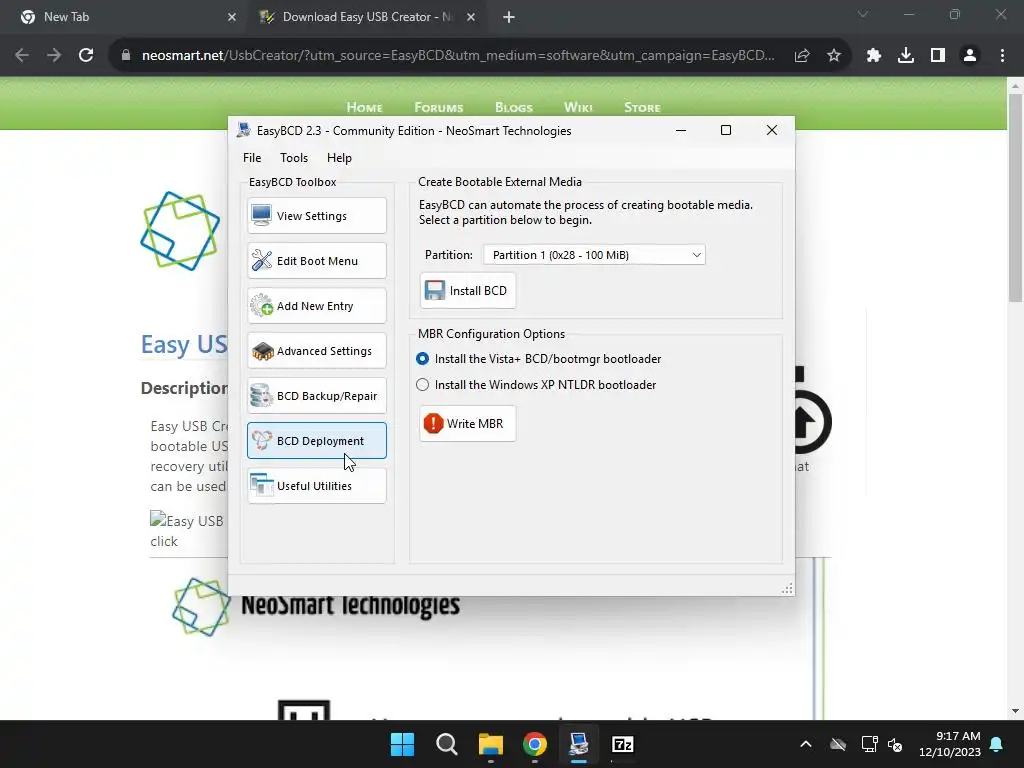Open the Useful Utilities section
This screenshot has width=1024, height=768.
pos(317,486)
